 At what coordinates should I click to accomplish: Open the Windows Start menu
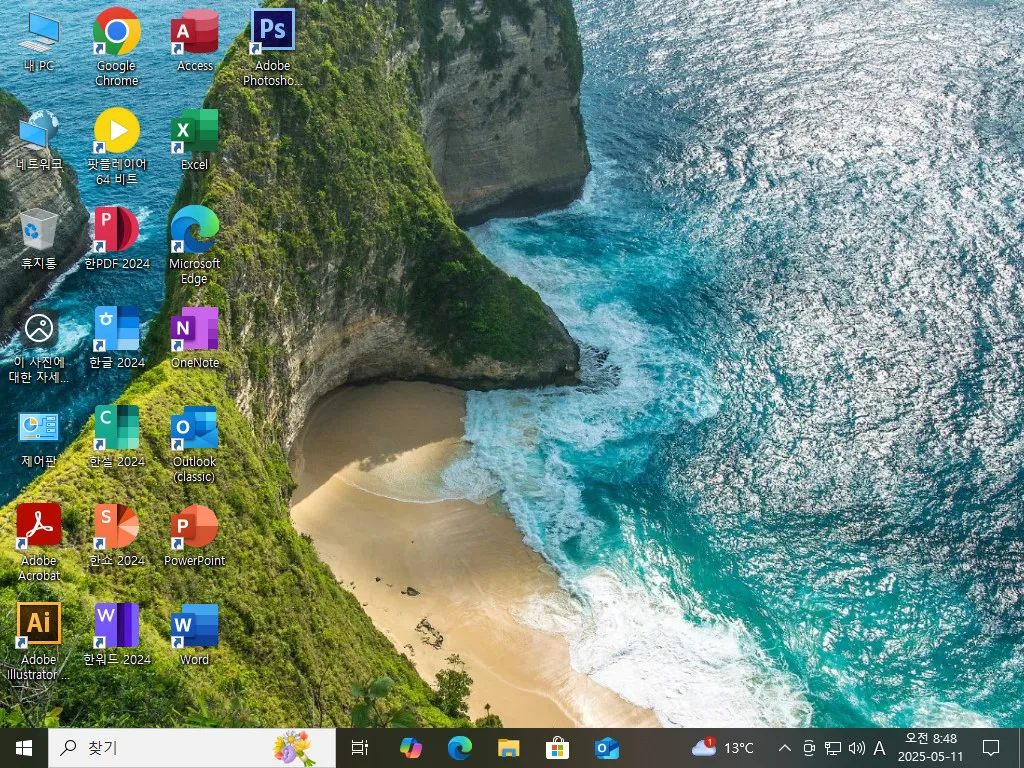tap(24, 747)
